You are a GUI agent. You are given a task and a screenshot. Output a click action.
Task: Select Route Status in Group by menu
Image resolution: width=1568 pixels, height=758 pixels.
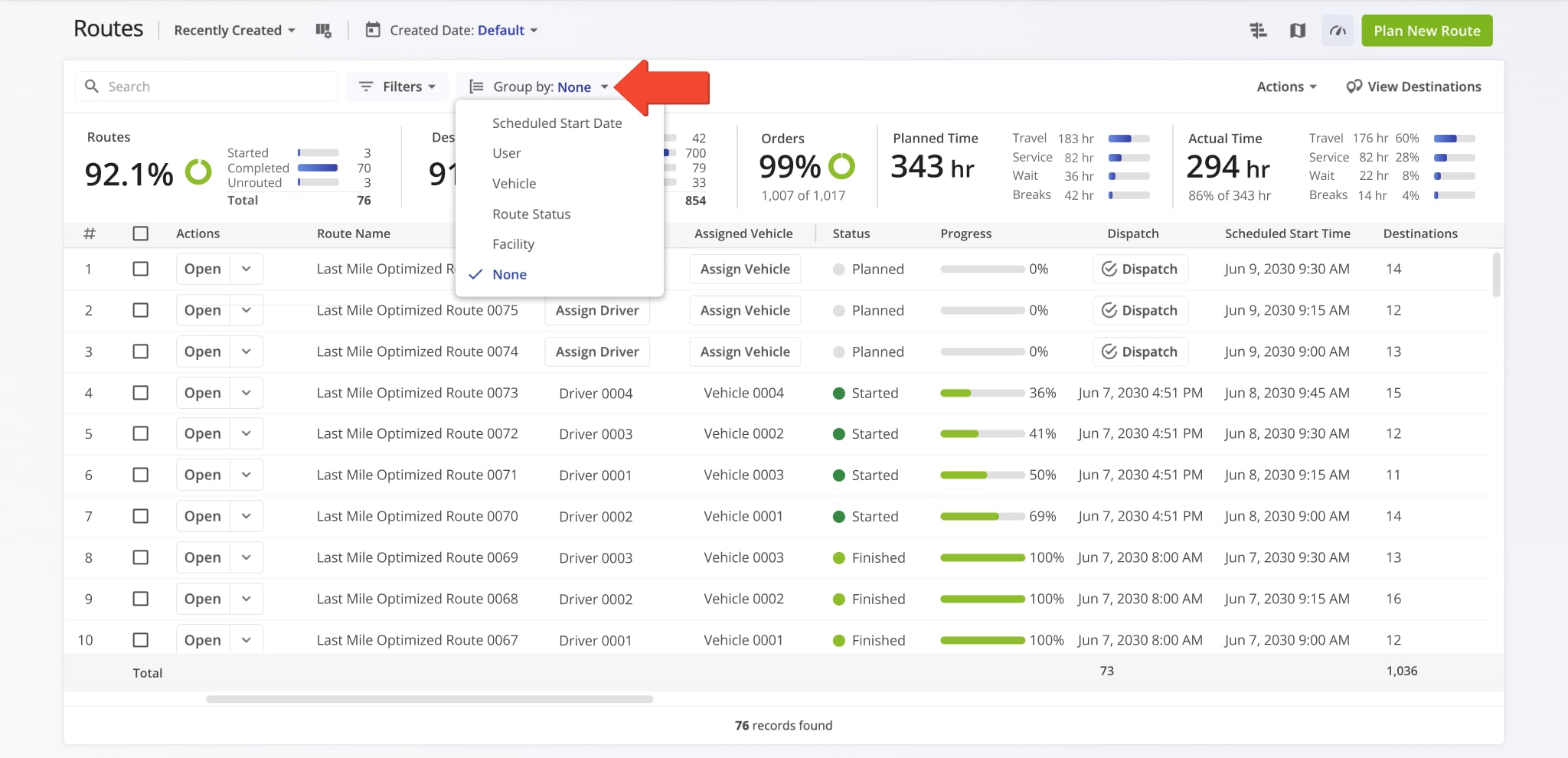click(x=531, y=214)
